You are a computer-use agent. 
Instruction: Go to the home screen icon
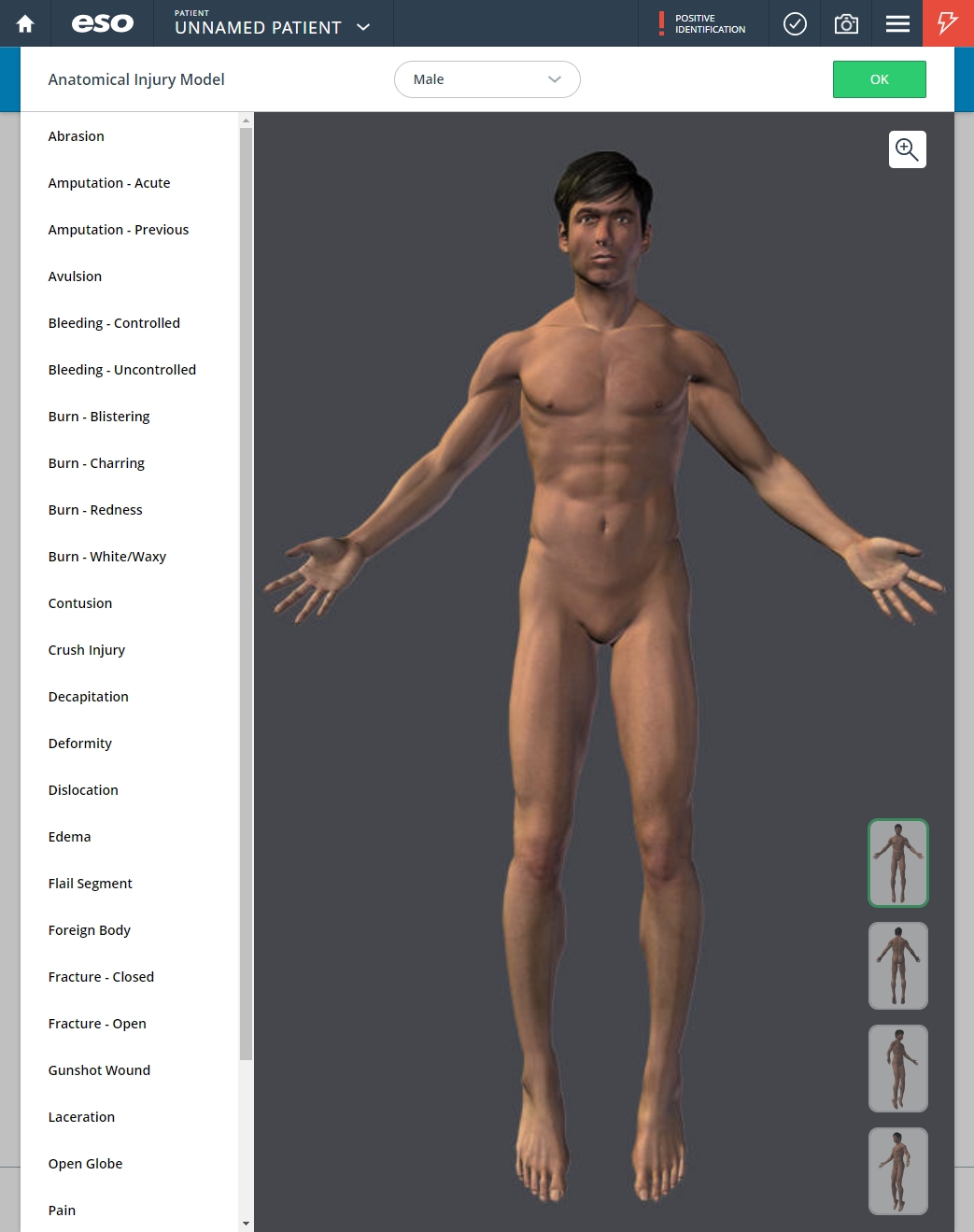point(25,23)
